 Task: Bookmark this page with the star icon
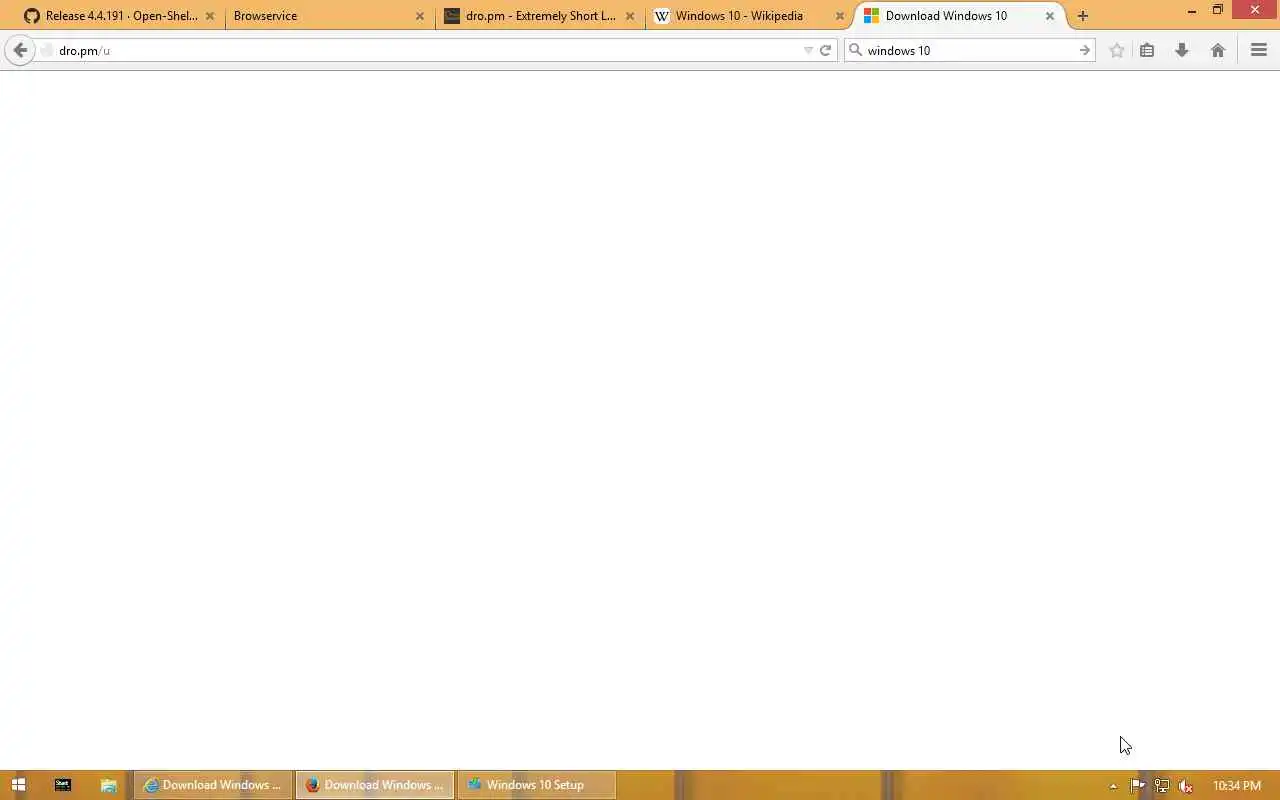(1117, 50)
